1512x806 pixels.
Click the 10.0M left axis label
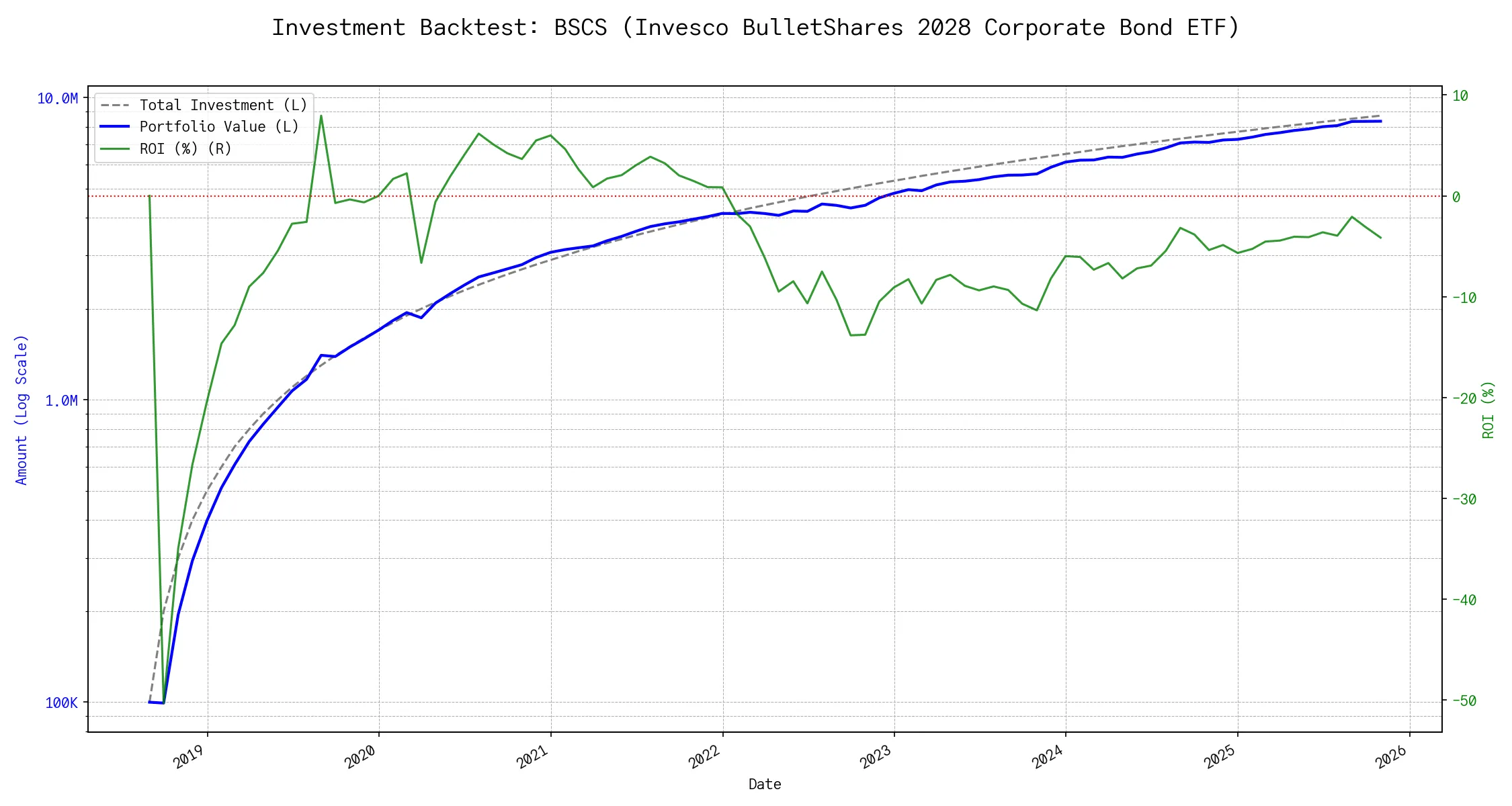pyautogui.click(x=58, y=99)
